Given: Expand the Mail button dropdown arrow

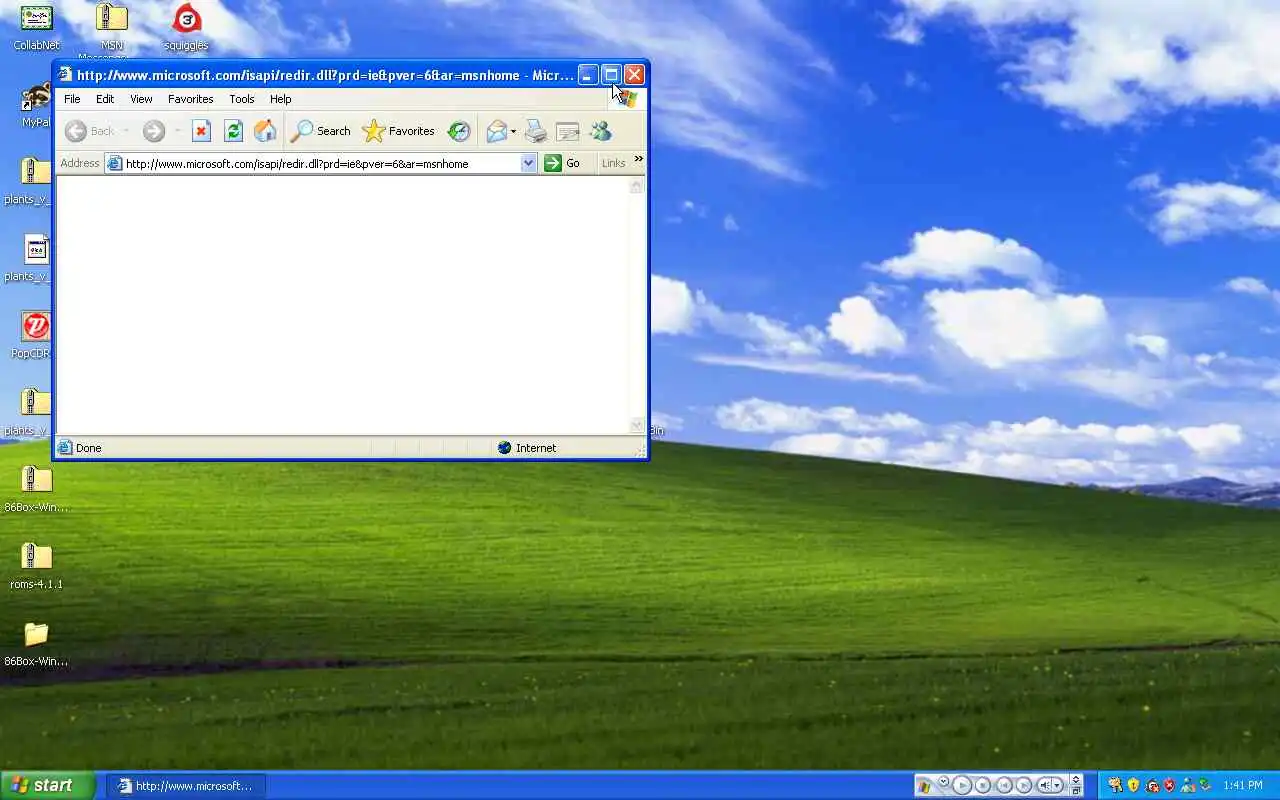Looking at the screenshot, I should pos(513,131).
